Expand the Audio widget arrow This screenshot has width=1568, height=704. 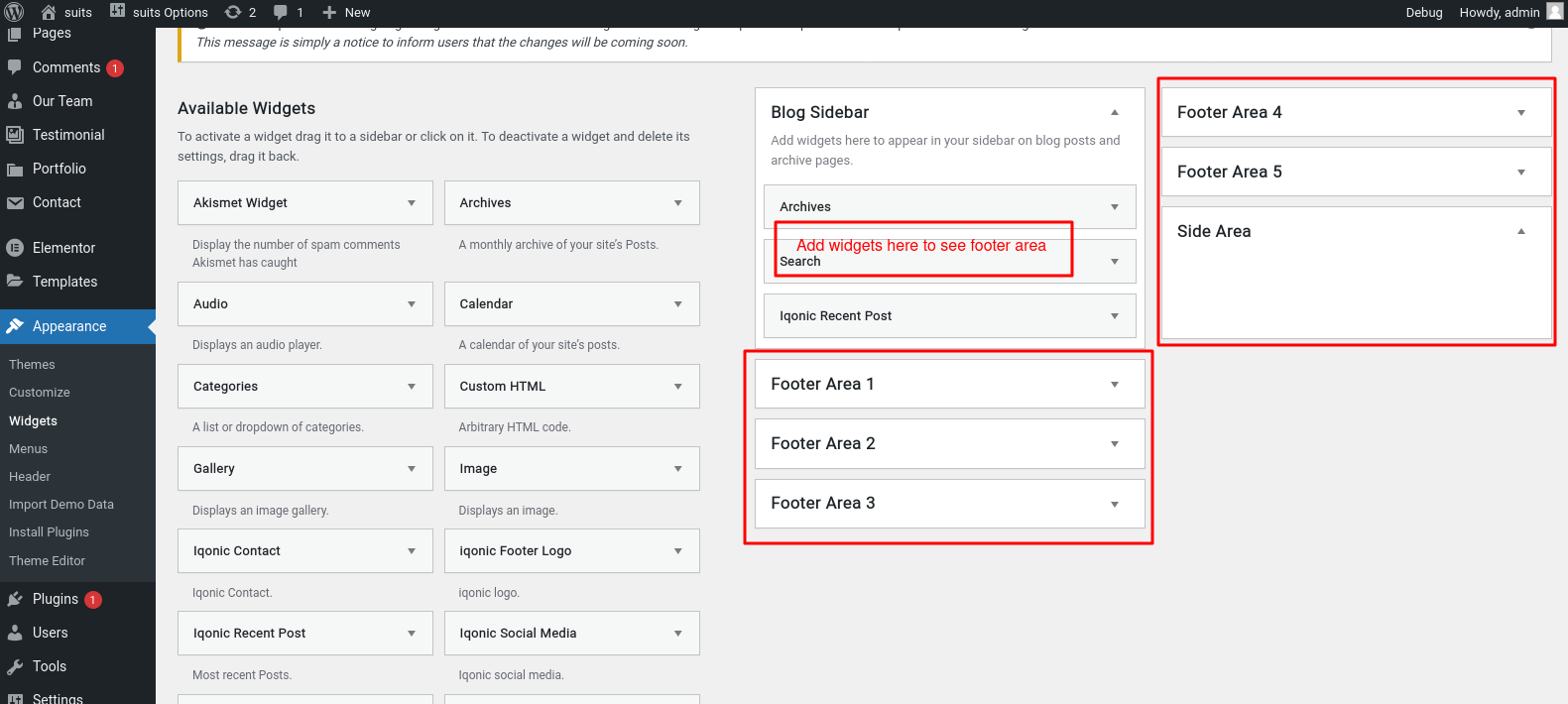[x=412, y=304]
